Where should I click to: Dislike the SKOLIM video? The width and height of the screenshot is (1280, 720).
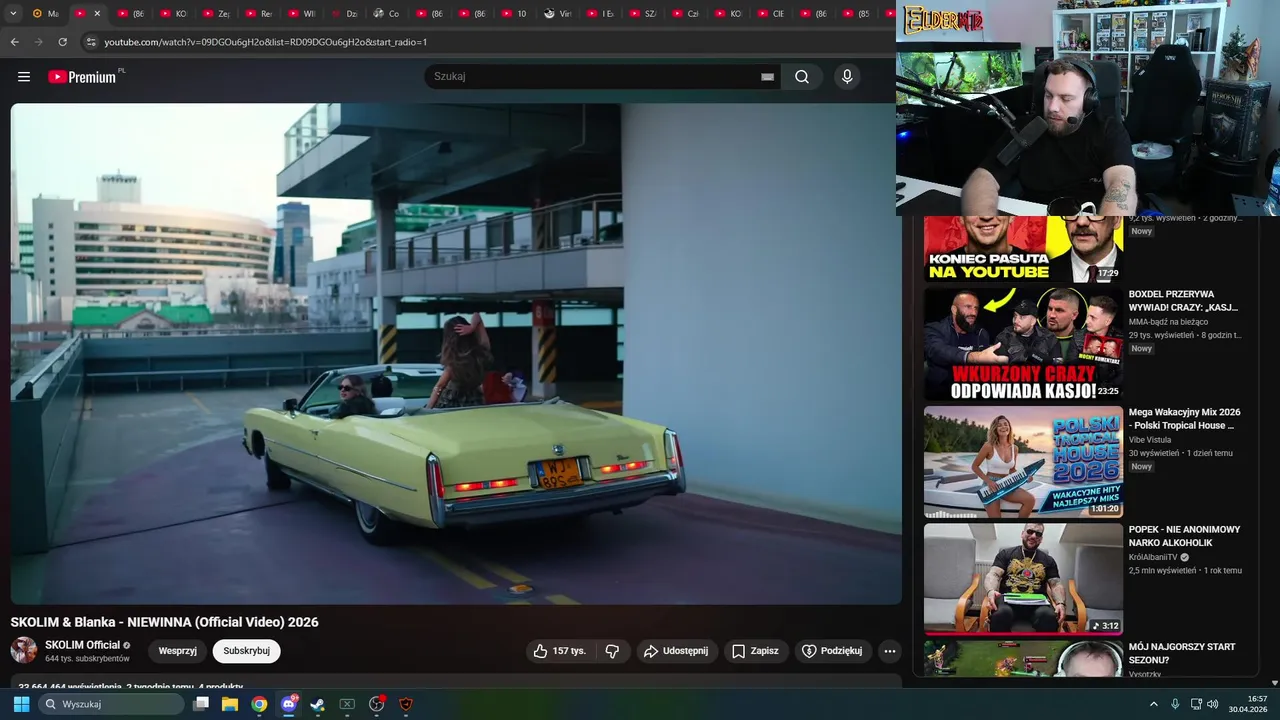coord(612,651)
